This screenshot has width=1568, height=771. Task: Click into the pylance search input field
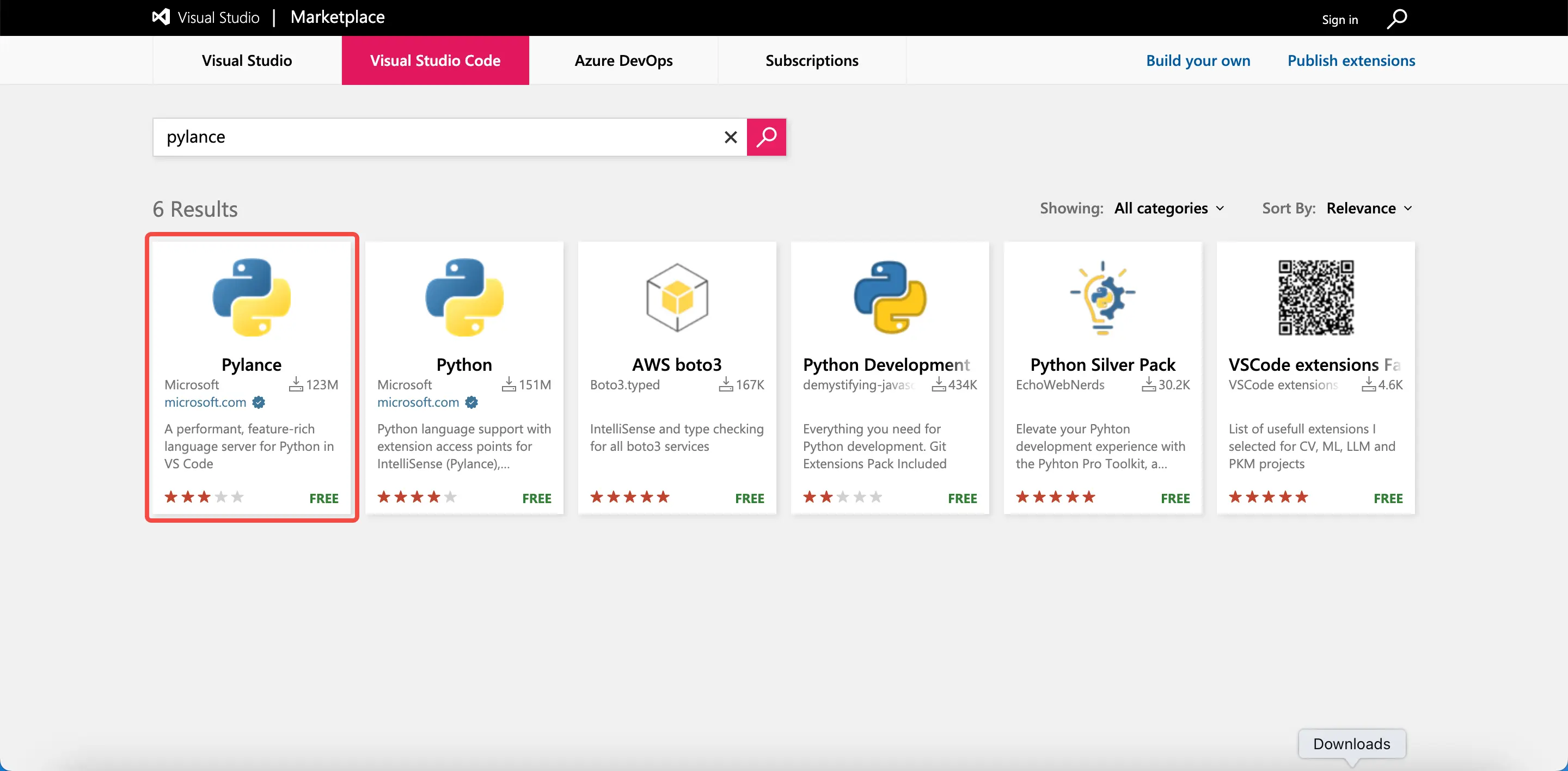coord(438,138)
